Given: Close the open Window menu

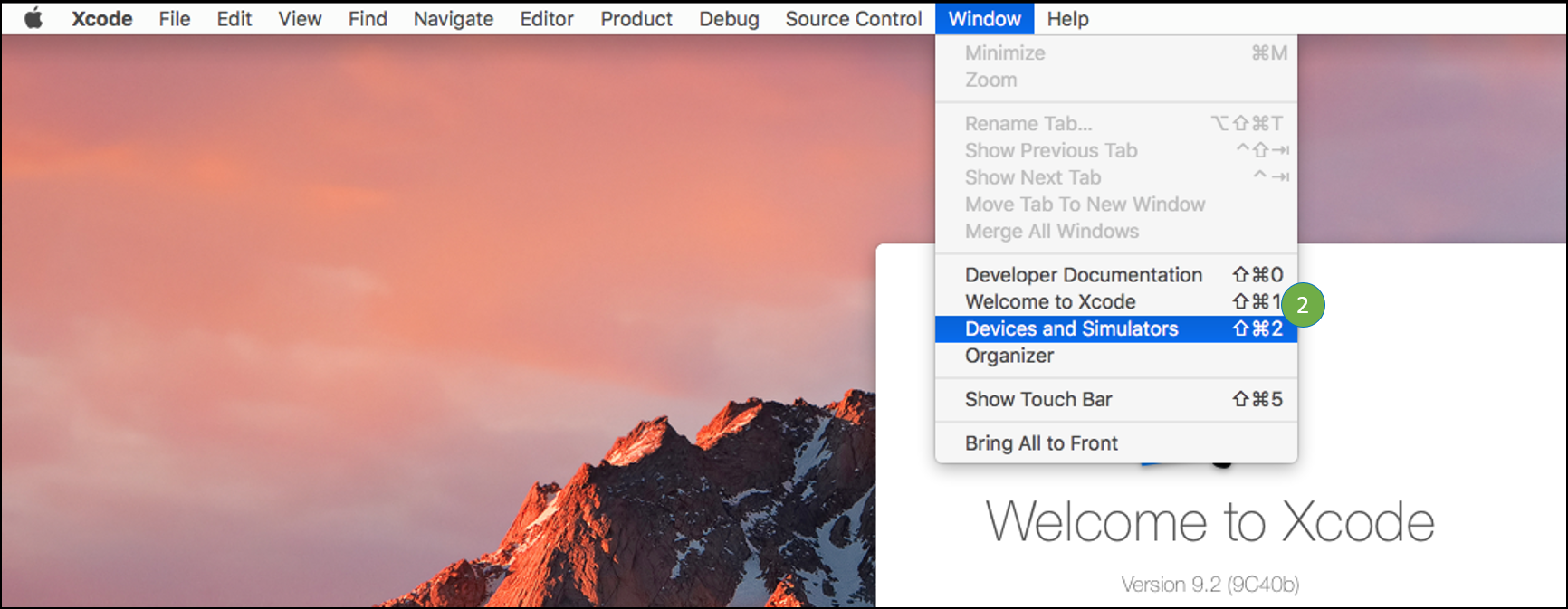Looking at the screenshot, I should click(984, 18).
